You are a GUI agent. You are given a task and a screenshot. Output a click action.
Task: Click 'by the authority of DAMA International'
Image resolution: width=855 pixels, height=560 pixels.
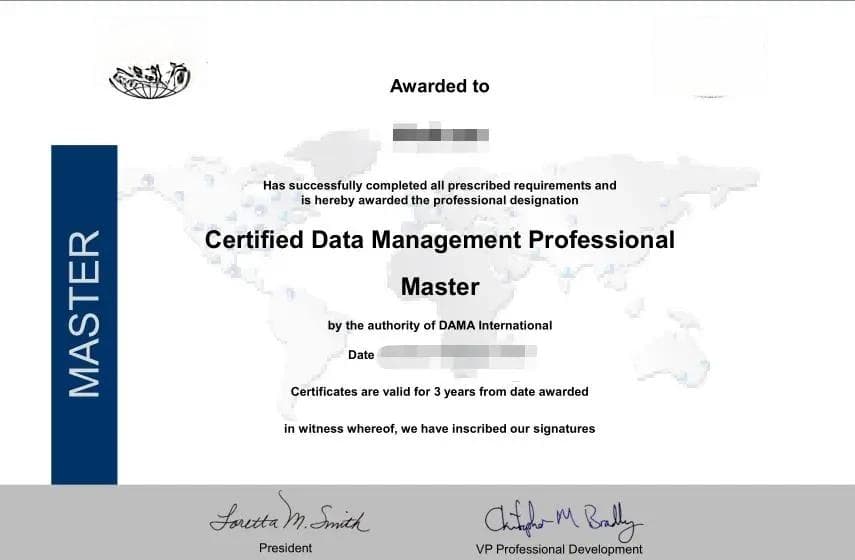tap(439, 326)
